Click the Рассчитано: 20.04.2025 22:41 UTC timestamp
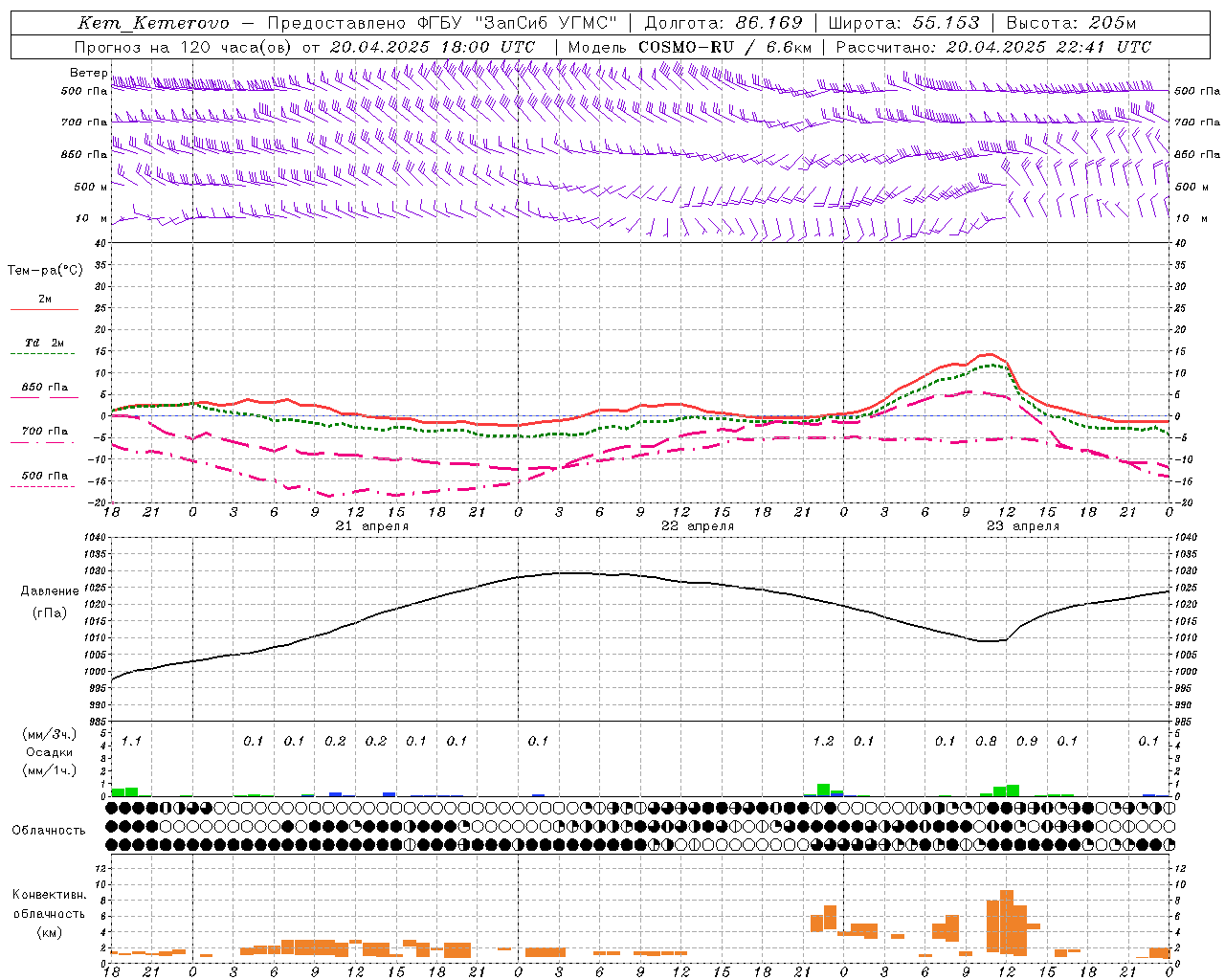Viewport: 1225px width, 980px height. click(x=993, y=47)
